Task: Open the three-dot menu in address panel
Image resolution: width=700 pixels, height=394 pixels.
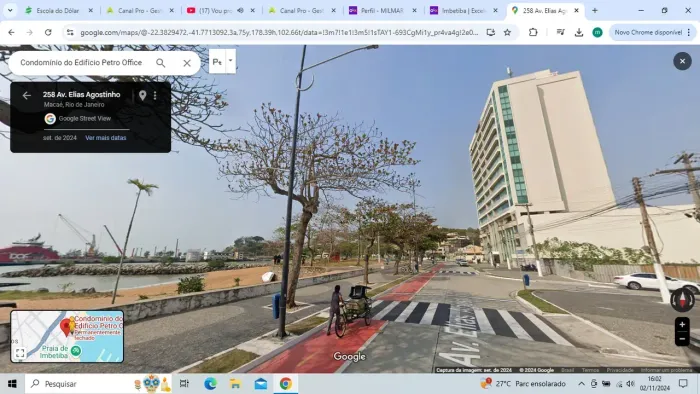Action: pyautogui.click(x=155, y=95)
